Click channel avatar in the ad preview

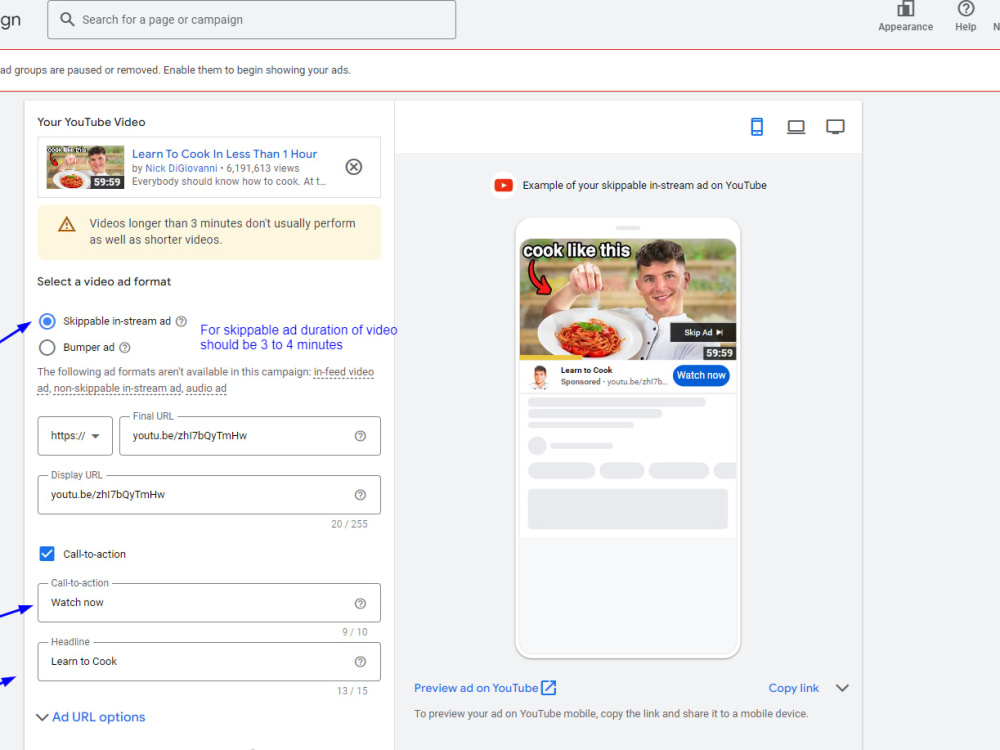(x=540, y=377)
